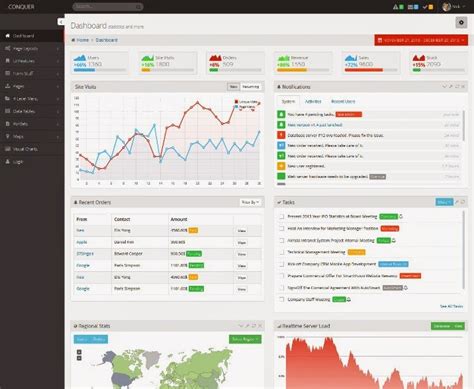This screenshot has width=474, height=389.
Task: Open the user account dropdown arrow
Action: click(463, 7)
